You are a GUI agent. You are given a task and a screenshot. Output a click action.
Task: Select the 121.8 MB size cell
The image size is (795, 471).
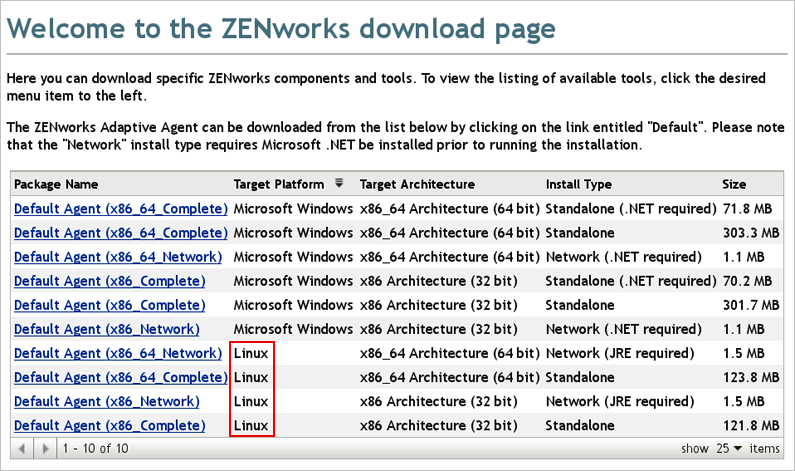click(x=751, y=425)
